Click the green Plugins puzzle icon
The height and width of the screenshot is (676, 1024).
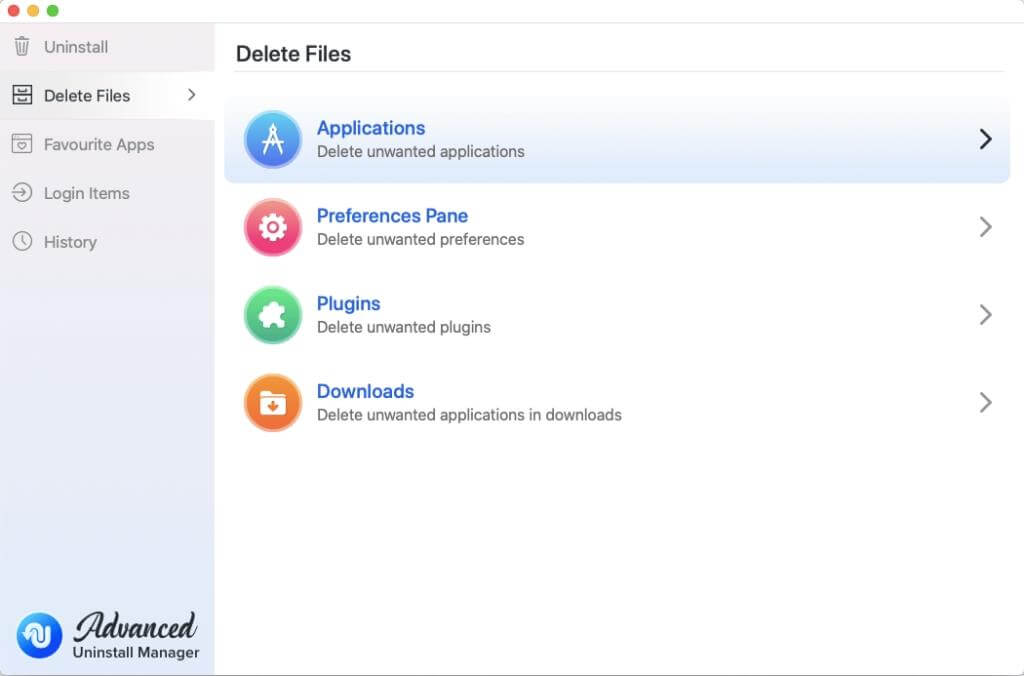click(x=273, y=315)
